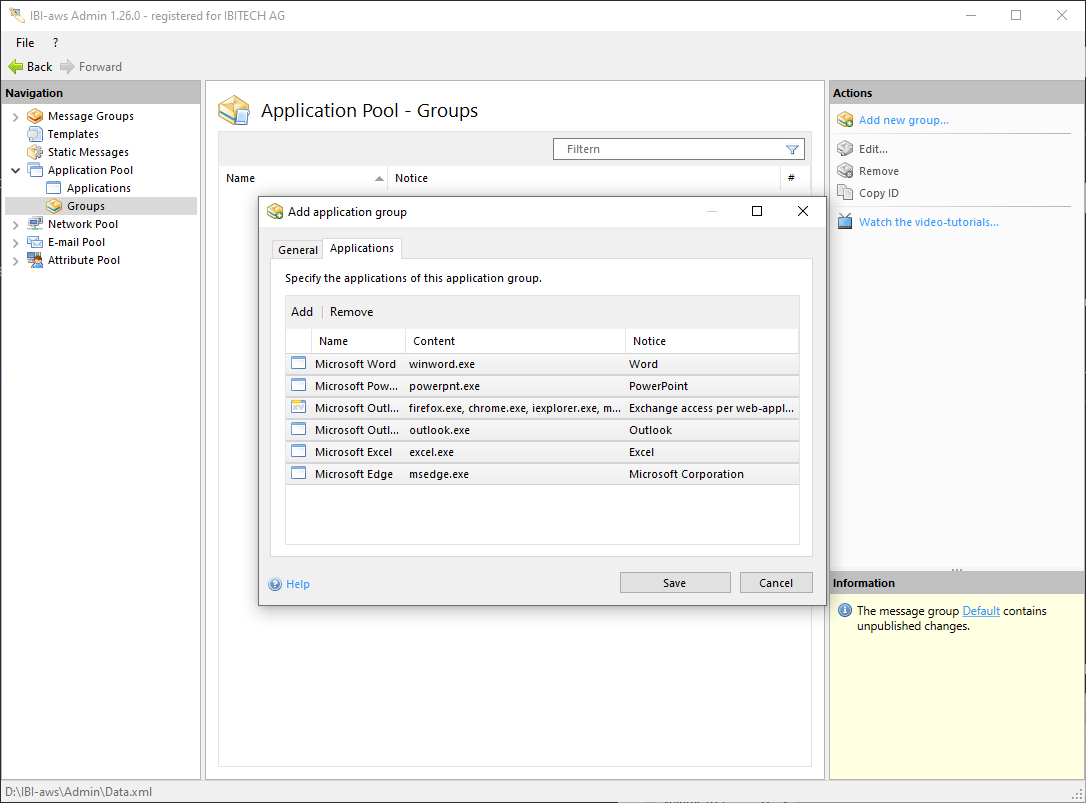This screenshot has width=1086, height=803.
Task: Open the File menu
Action: pos(25,43)
